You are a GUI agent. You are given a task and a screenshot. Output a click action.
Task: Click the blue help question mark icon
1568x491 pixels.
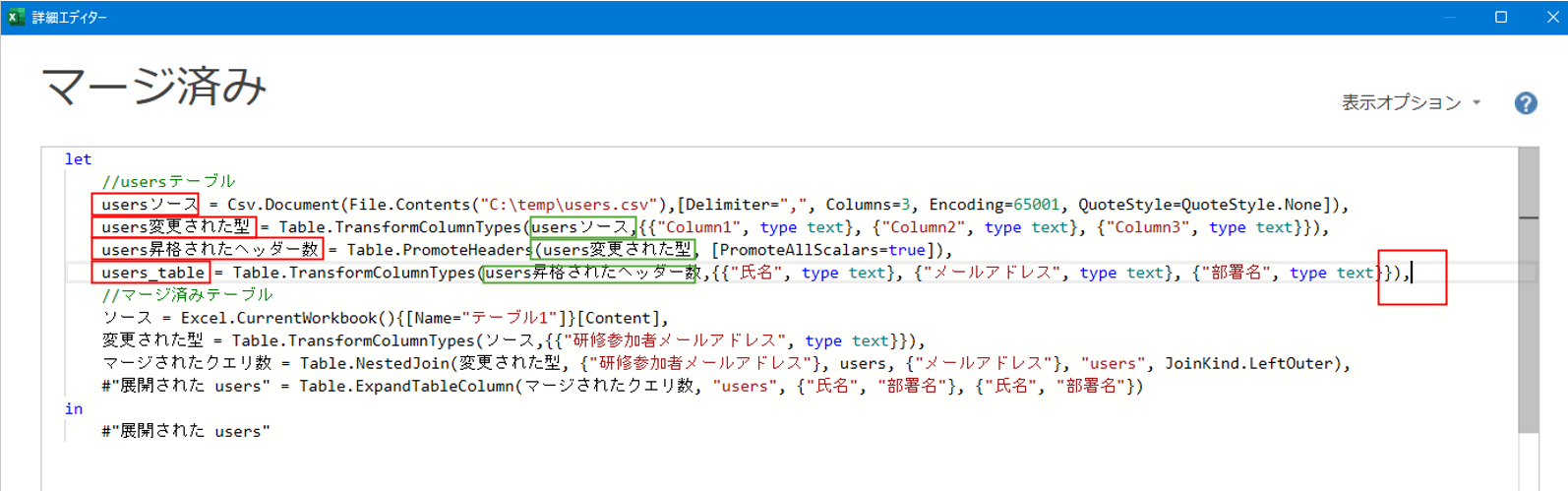click(x=1526, y=102)
